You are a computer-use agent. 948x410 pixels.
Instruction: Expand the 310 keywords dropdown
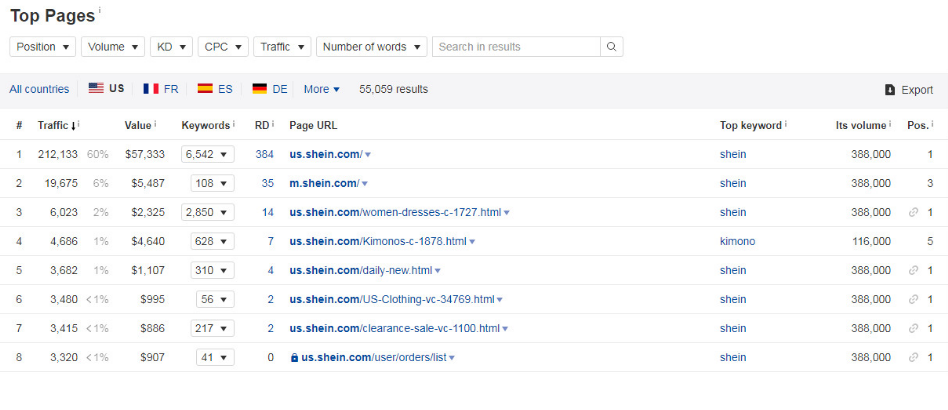coord(212,270)
